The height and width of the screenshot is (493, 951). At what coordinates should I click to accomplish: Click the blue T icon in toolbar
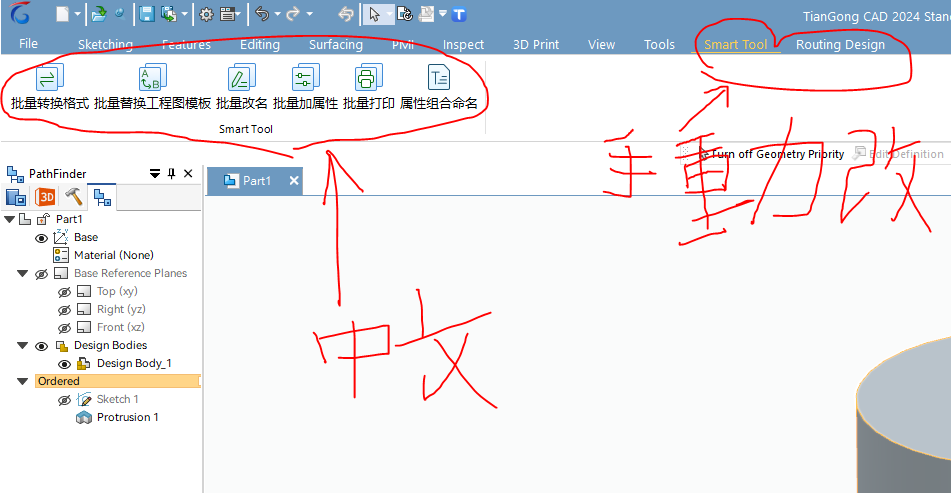459,15
